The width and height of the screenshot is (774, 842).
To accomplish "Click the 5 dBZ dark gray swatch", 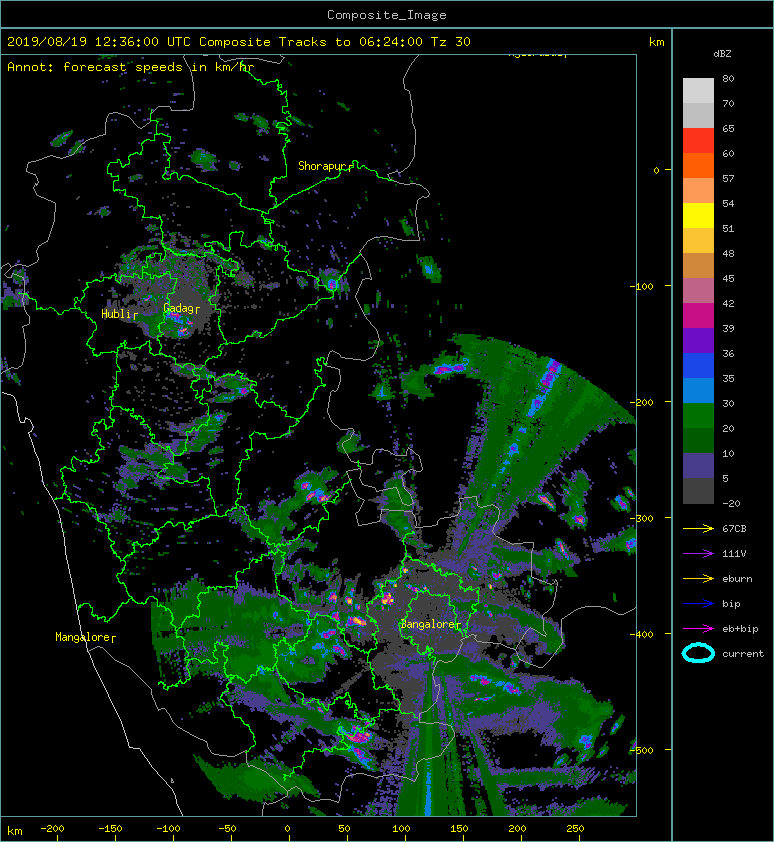I will point(698,491).
